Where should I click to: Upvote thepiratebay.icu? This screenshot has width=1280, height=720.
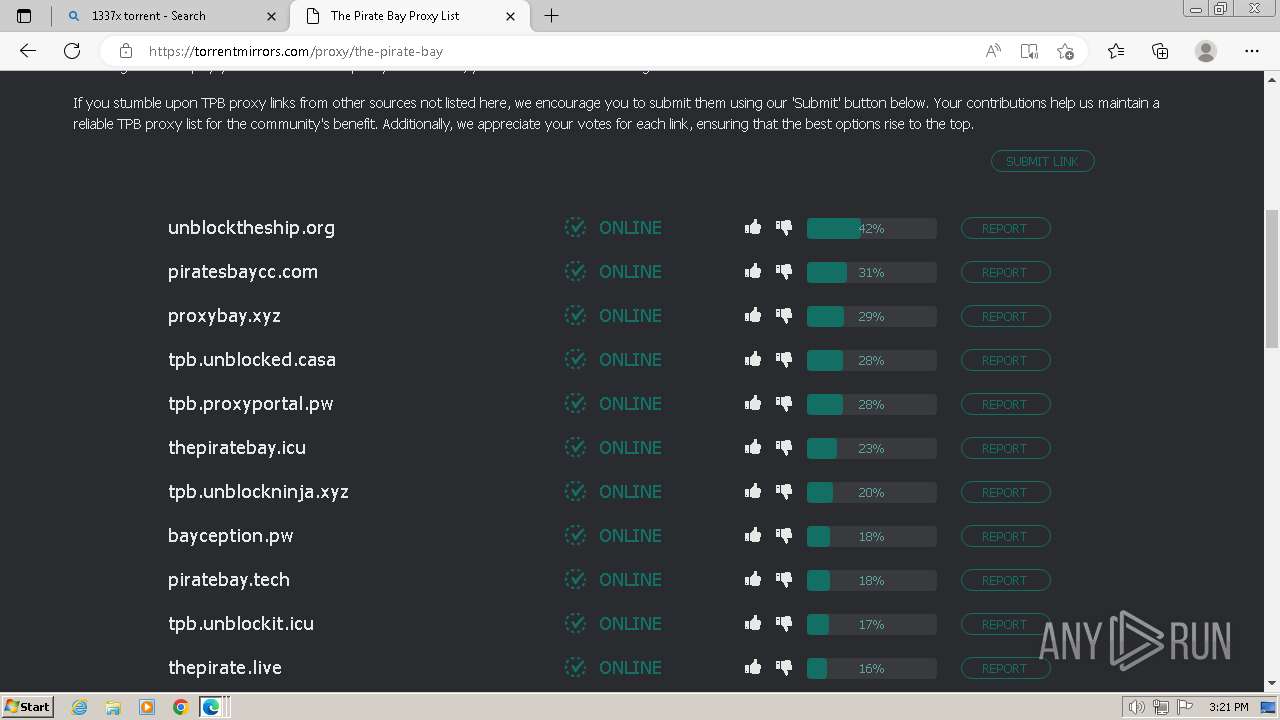753,447
